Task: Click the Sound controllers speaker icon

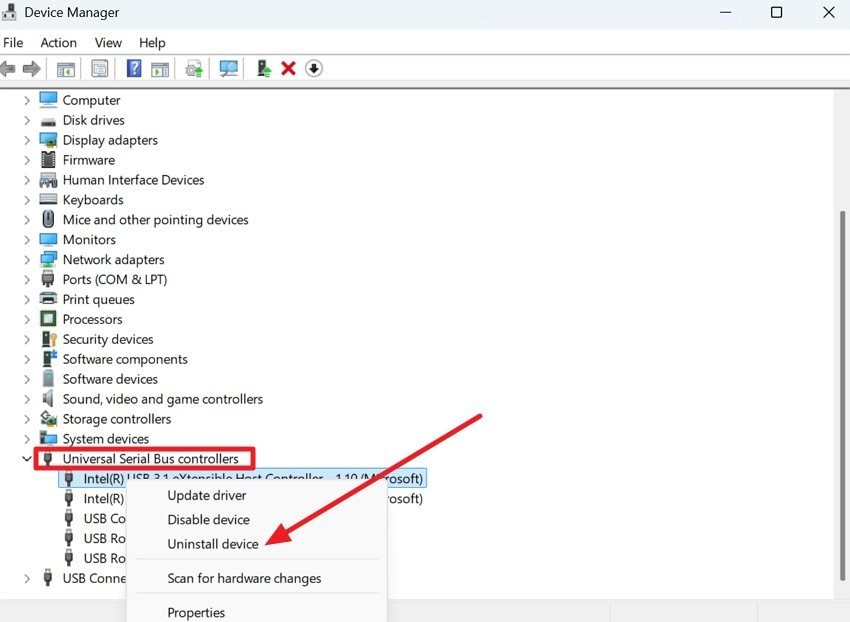Action: [48, 399]
